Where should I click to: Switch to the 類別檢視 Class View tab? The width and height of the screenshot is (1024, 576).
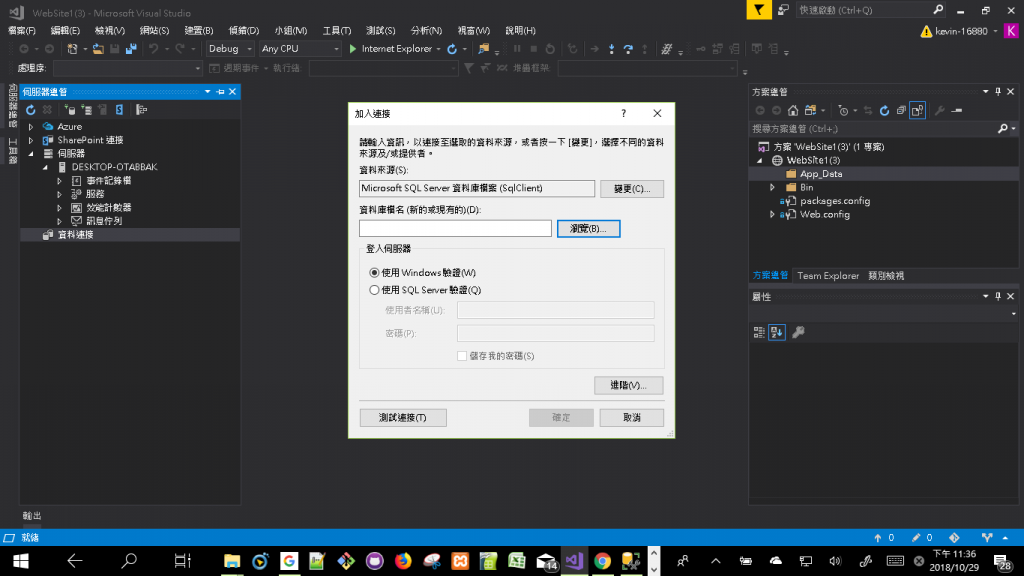coord(886,276)
